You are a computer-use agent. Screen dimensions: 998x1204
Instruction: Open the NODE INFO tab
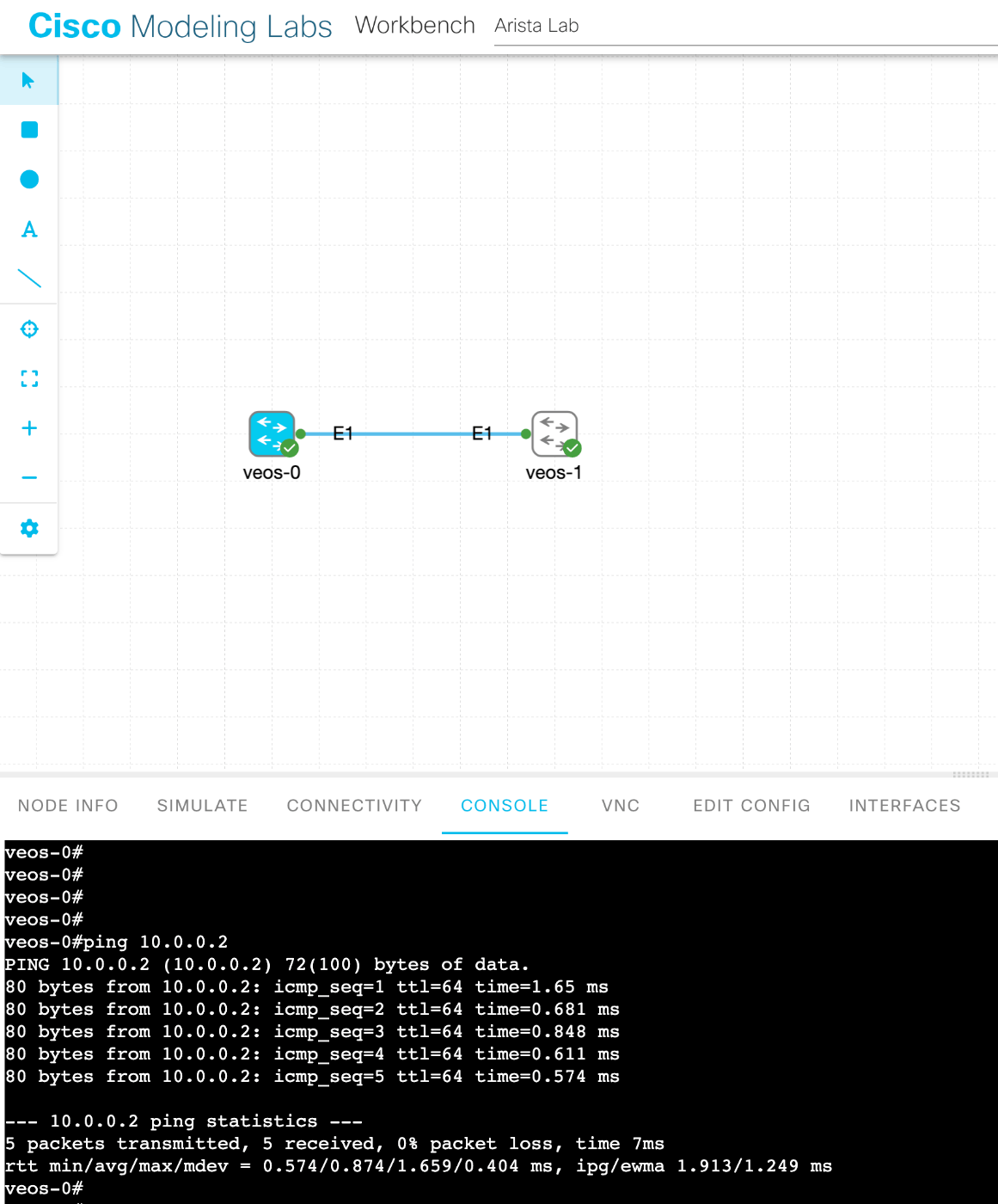click(68, 806)
